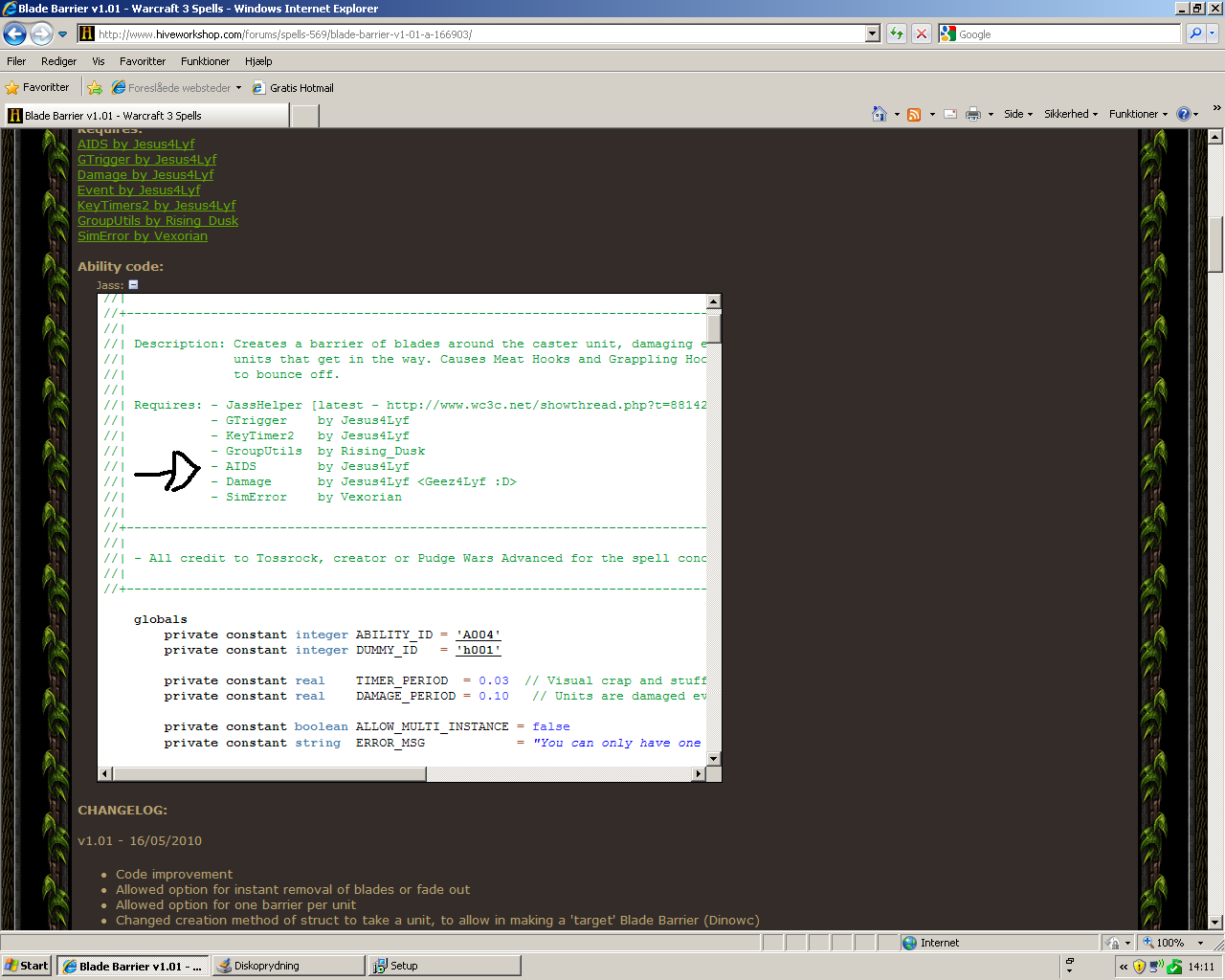Click the code box horizontal scrollbar right arrow
Viewport: 1225px width, 980px height.
point(699,773)
